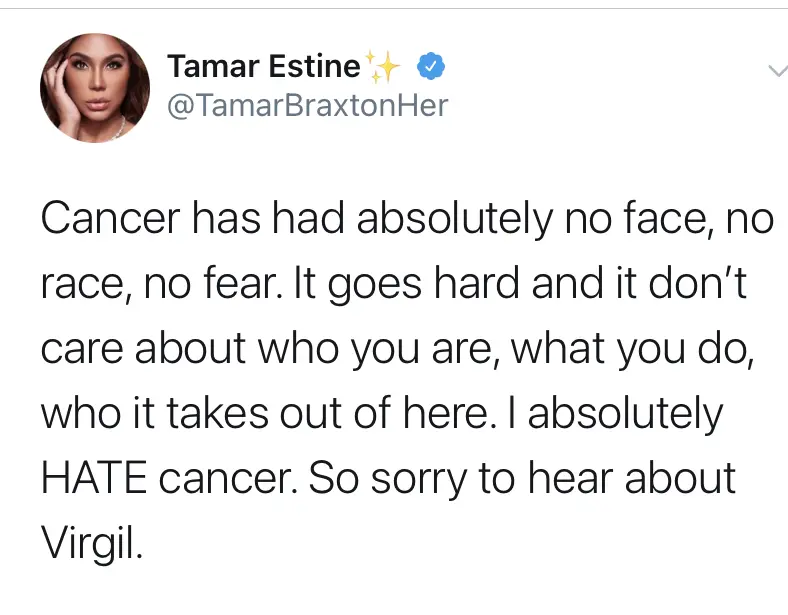Click the display name Tamar Estine
The image size is (788, 615).
263,67
